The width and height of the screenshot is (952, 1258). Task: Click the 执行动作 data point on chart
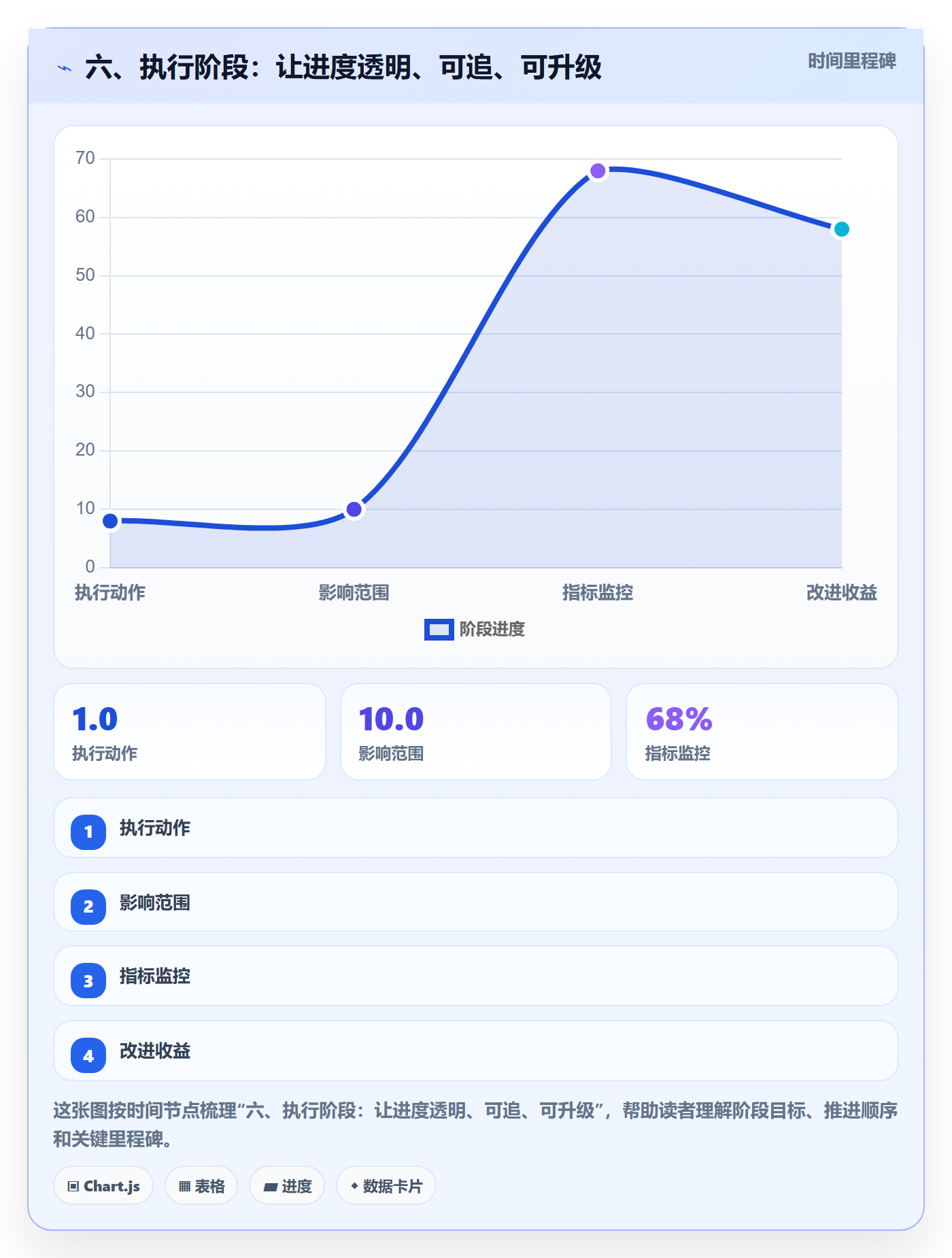pyautogui.click(x=110, y=521)
